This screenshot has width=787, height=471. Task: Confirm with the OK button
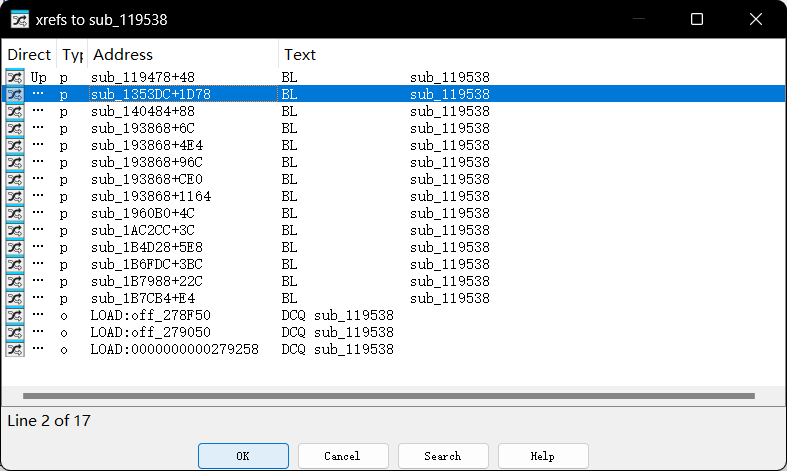coord(243,456)
